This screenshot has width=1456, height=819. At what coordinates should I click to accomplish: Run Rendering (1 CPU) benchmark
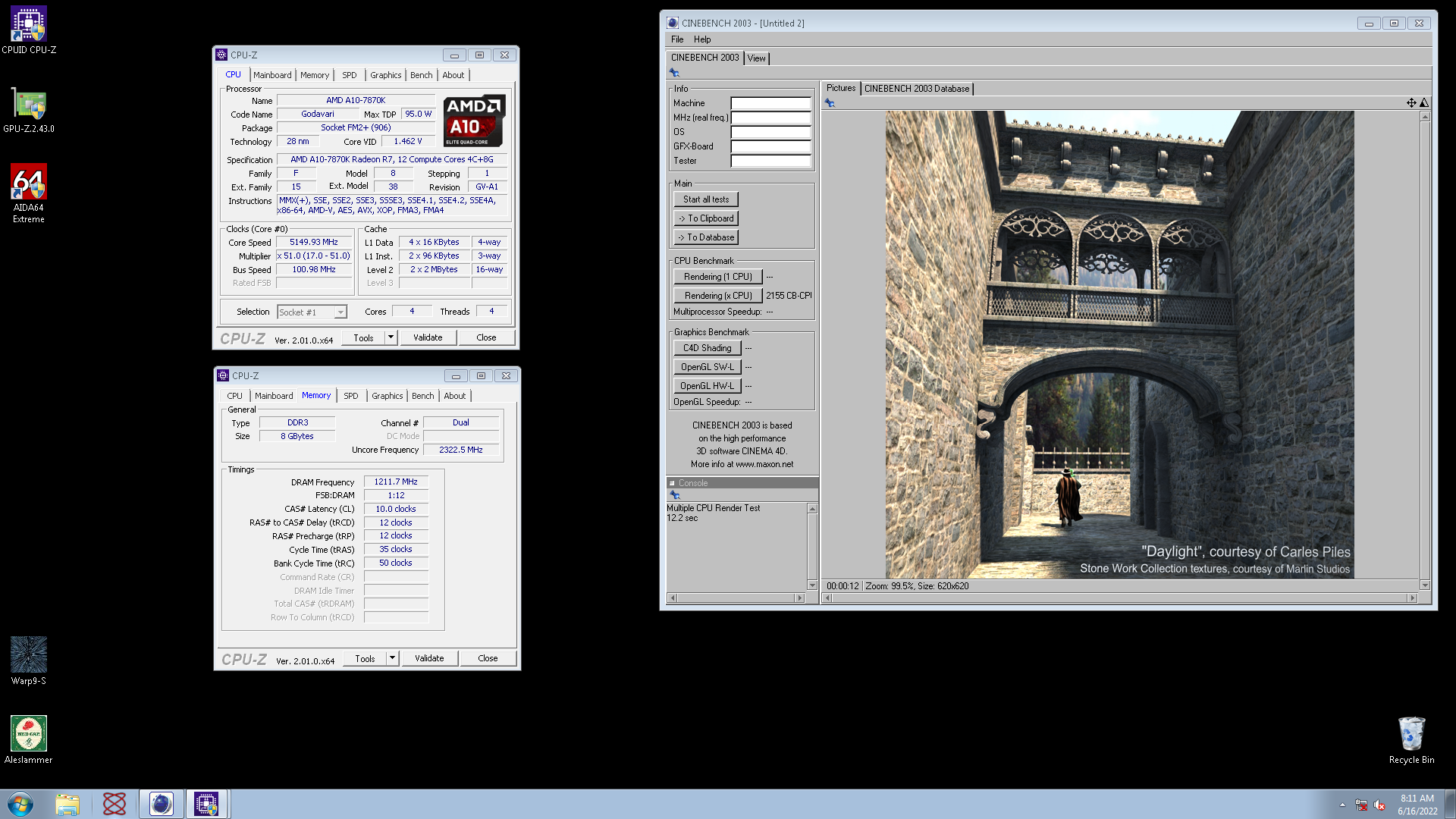click(x=718, y=277)
